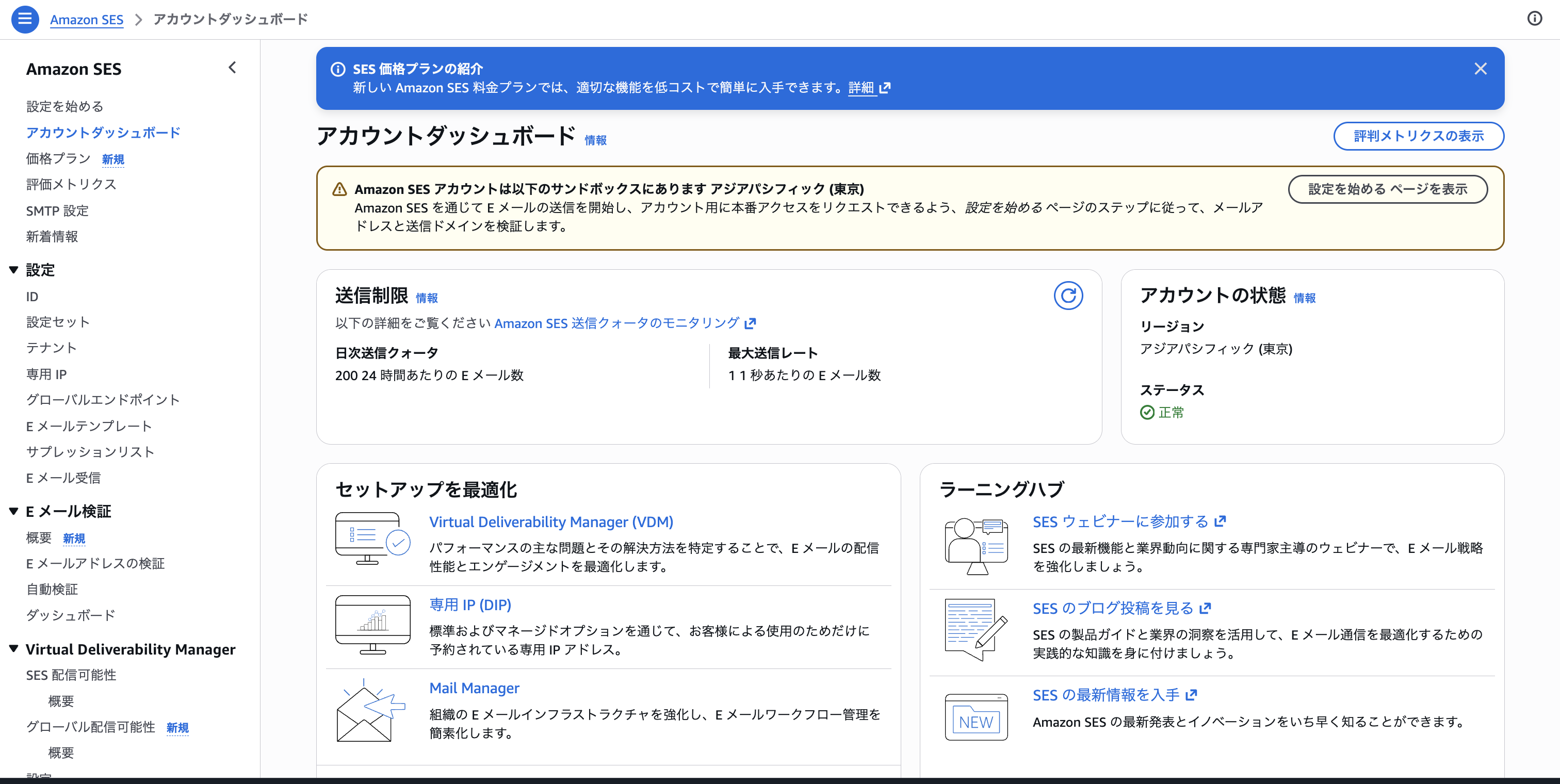The image size is (1560, 784).
Task: Click the 新規 badge beside E メール検証 概要
Action: pyautogui.click(x=74, y=538)
